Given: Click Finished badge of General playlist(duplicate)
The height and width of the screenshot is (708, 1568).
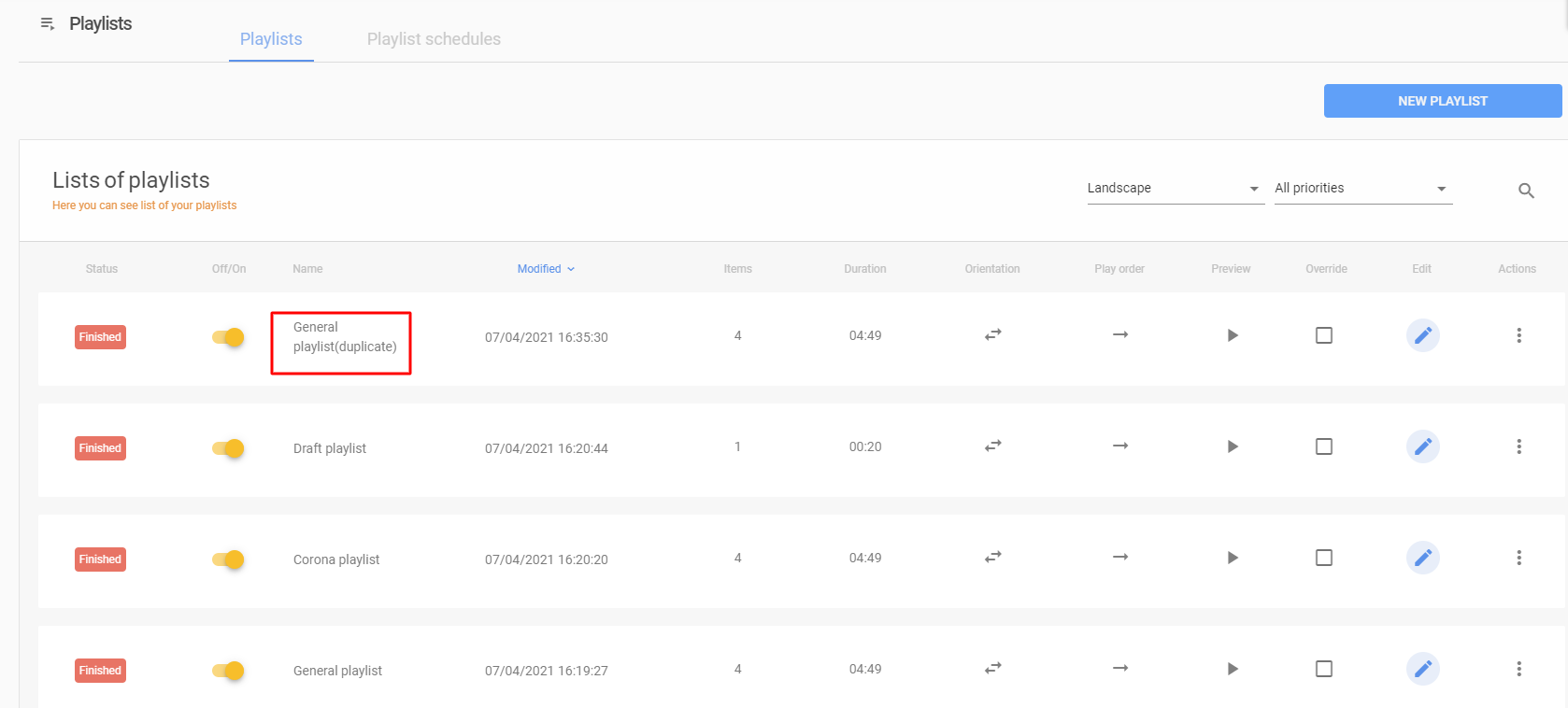Looking at the screenshot, I should coord(100,337).
